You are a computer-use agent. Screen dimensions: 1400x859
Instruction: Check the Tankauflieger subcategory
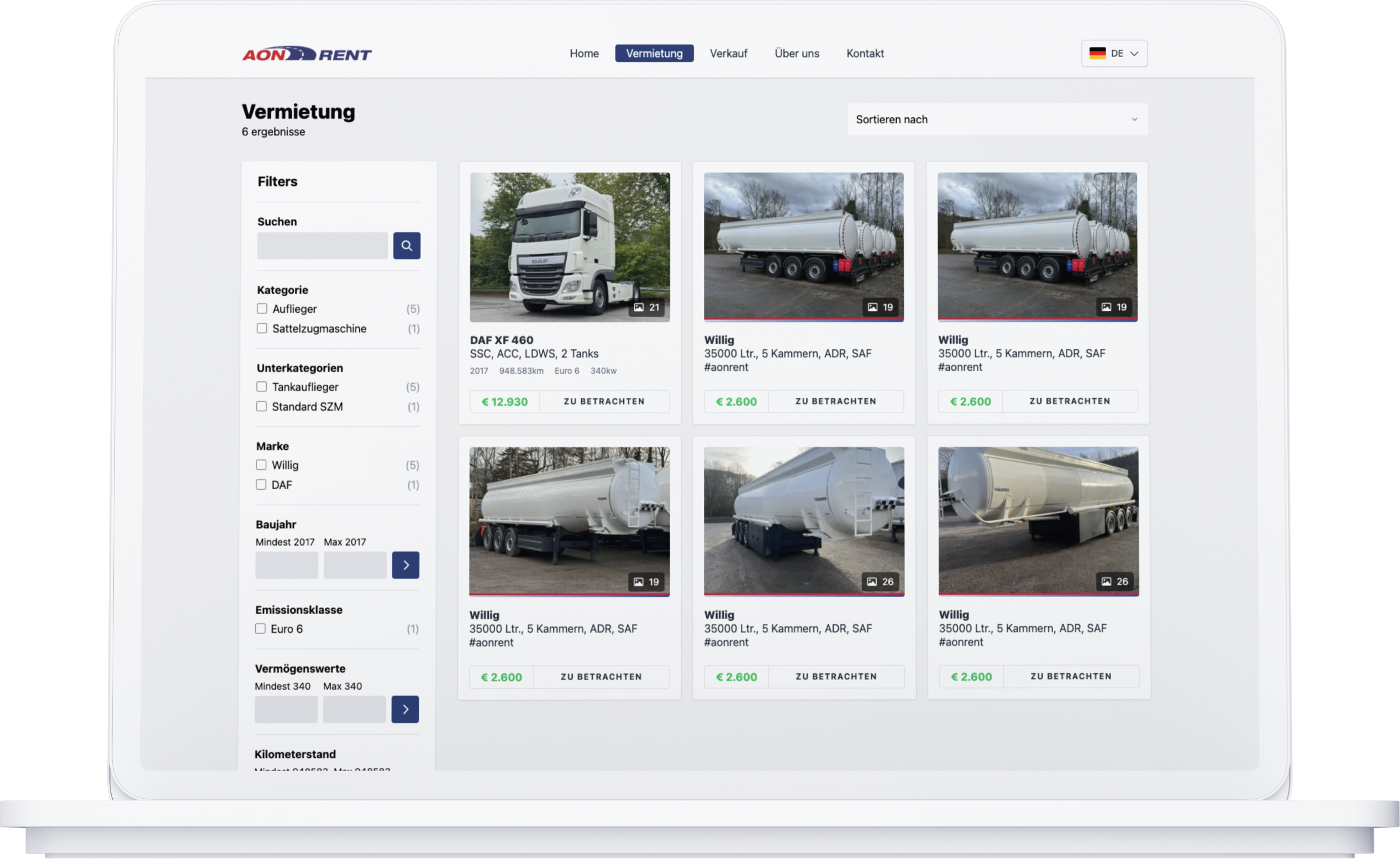[261, 386]
